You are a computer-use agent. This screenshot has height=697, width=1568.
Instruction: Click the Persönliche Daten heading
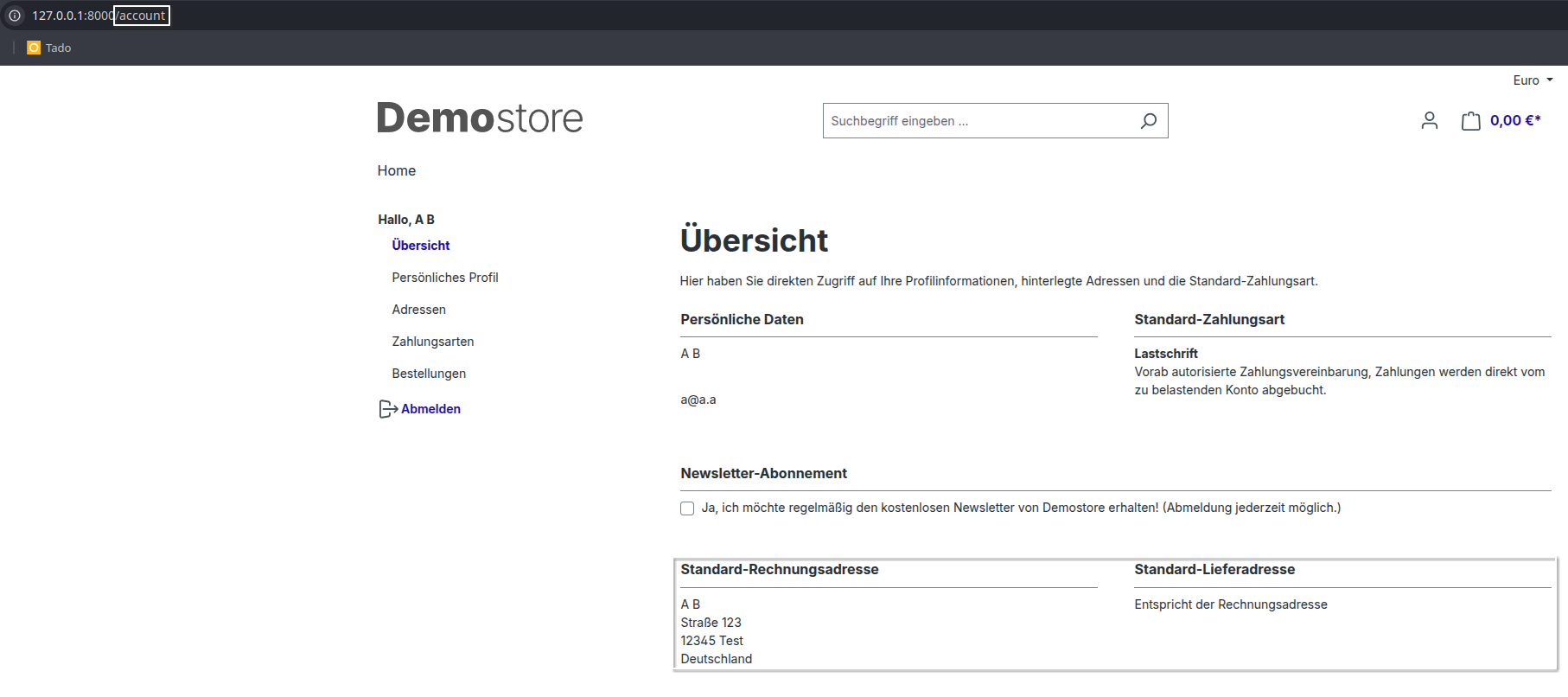click(x=742, y=320)
